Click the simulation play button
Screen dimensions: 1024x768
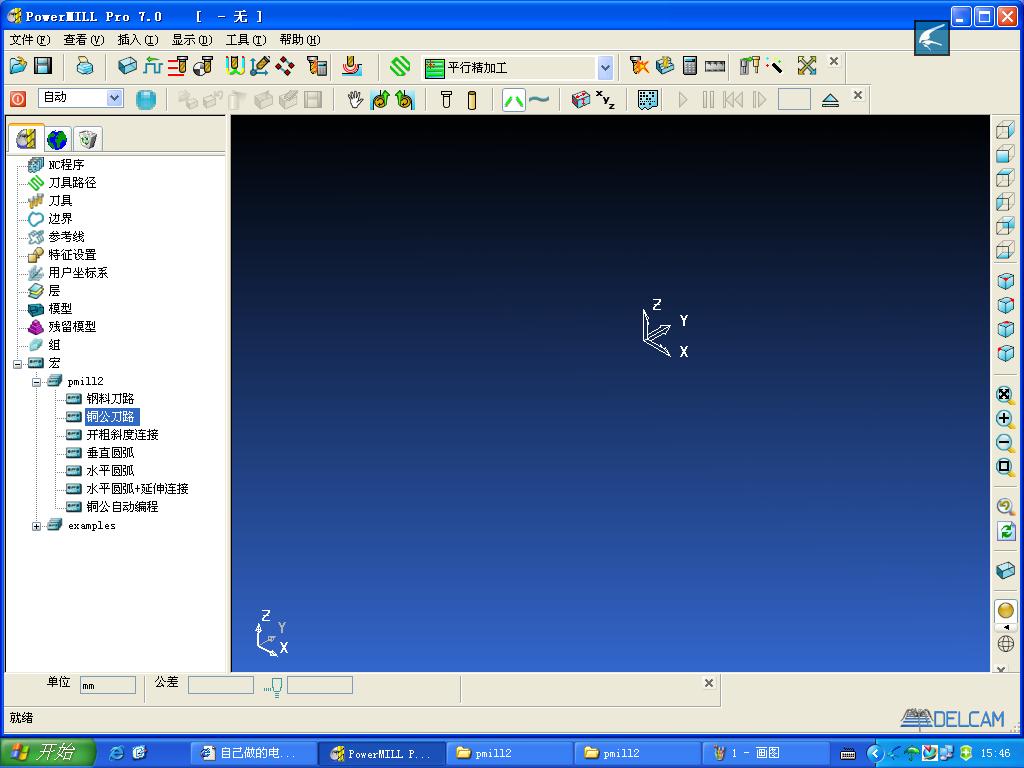(683, 100)
